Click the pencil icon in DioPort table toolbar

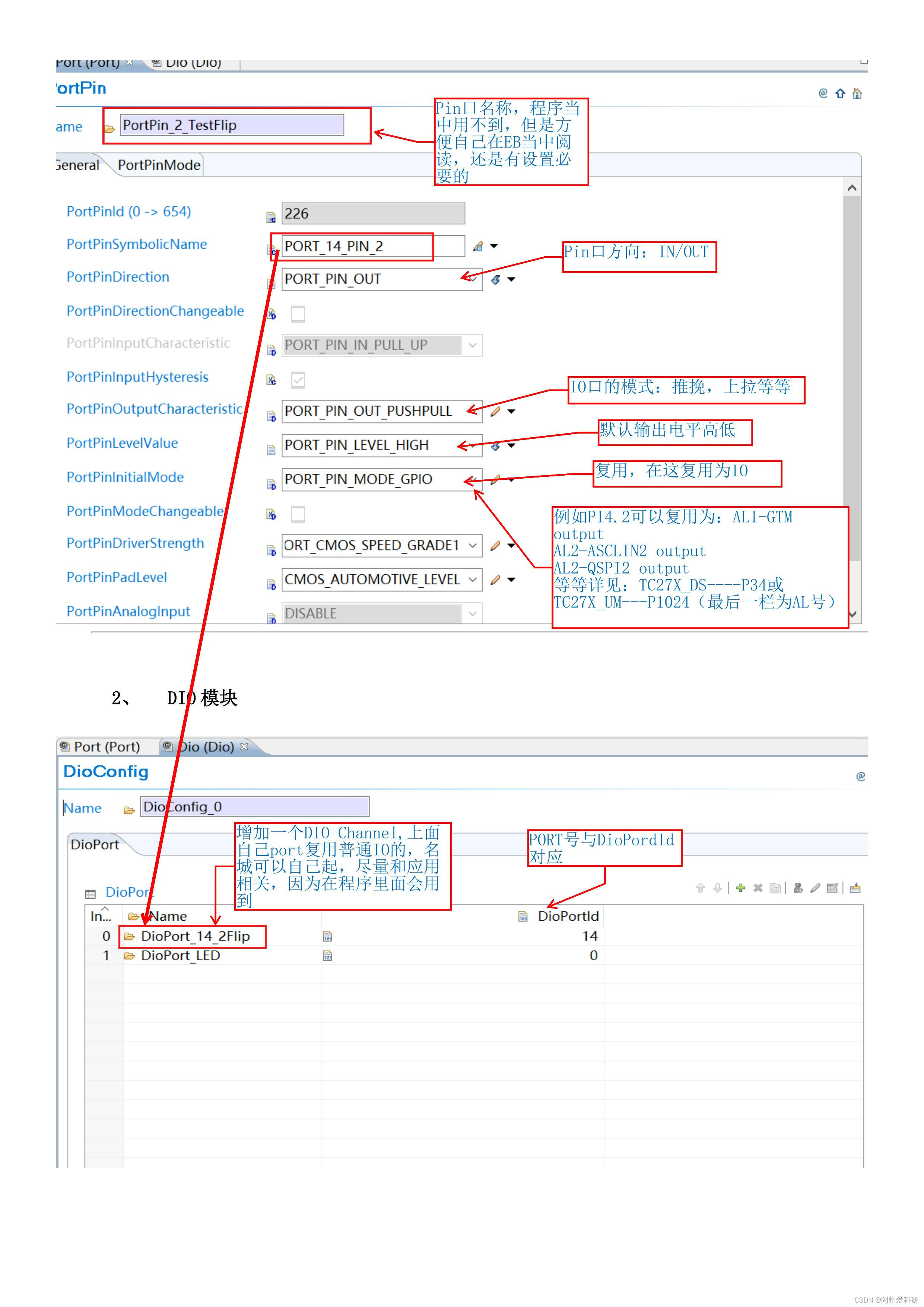pos(815,888)
